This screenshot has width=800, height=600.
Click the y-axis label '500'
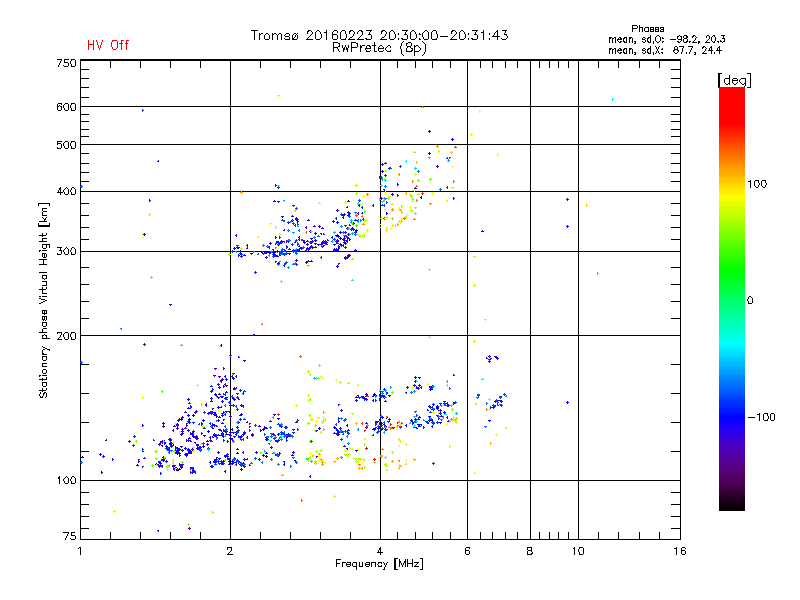66,145
